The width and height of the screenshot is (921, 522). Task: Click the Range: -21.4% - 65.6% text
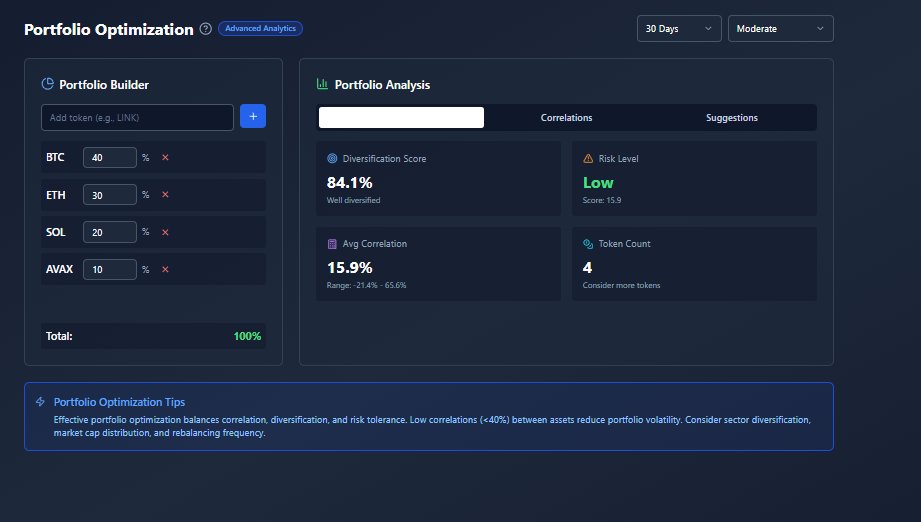tap(367, 285)
